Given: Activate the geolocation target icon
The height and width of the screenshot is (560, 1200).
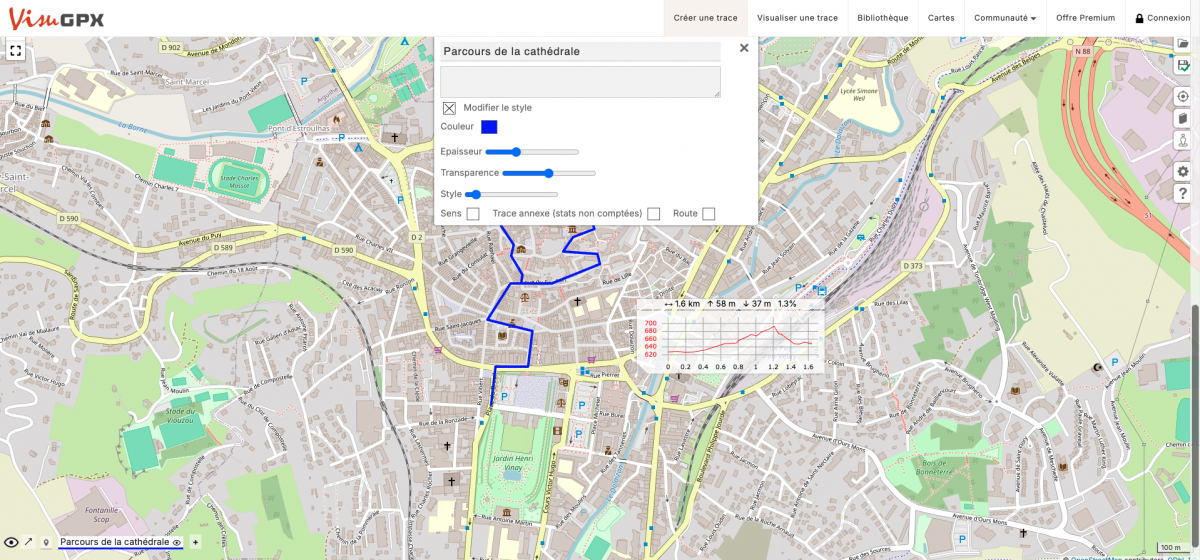Looking at the screenshot, I should click(1183, 97).
